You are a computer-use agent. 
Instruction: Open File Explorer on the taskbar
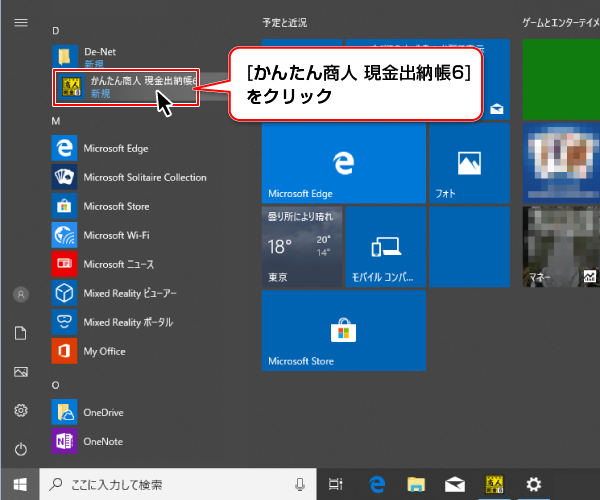(x=416, y=484)
